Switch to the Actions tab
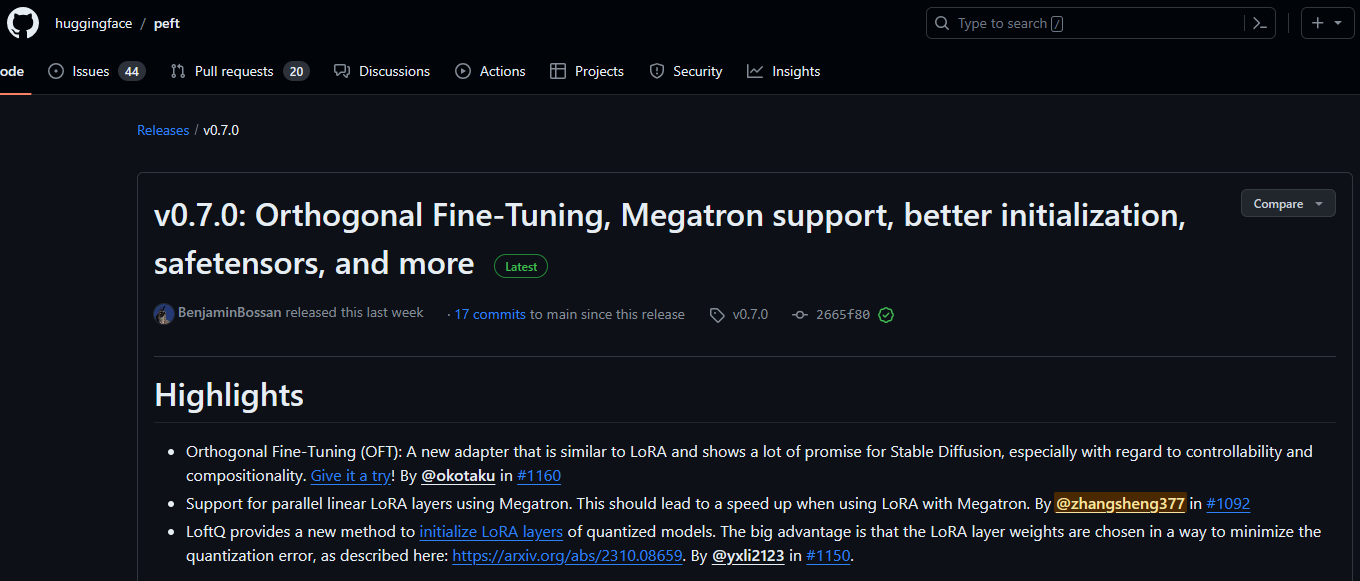Image resolution: width=1360 pixels, height=581 pixels. pyautogui.click(x=490, y=71)
